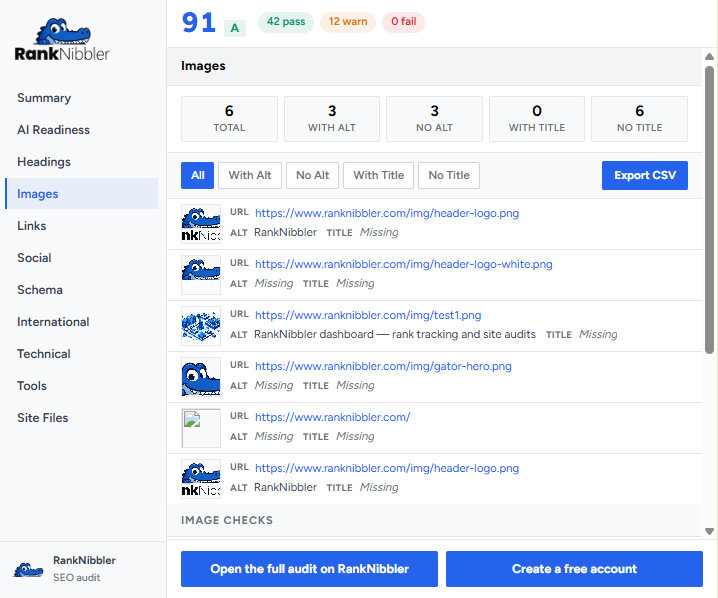Click alt text 'RankNibbler dashboard — rank tracking and site audits'
Viewport: 718px width, 598px height.
pyautogui.click(x=395, y=335)
